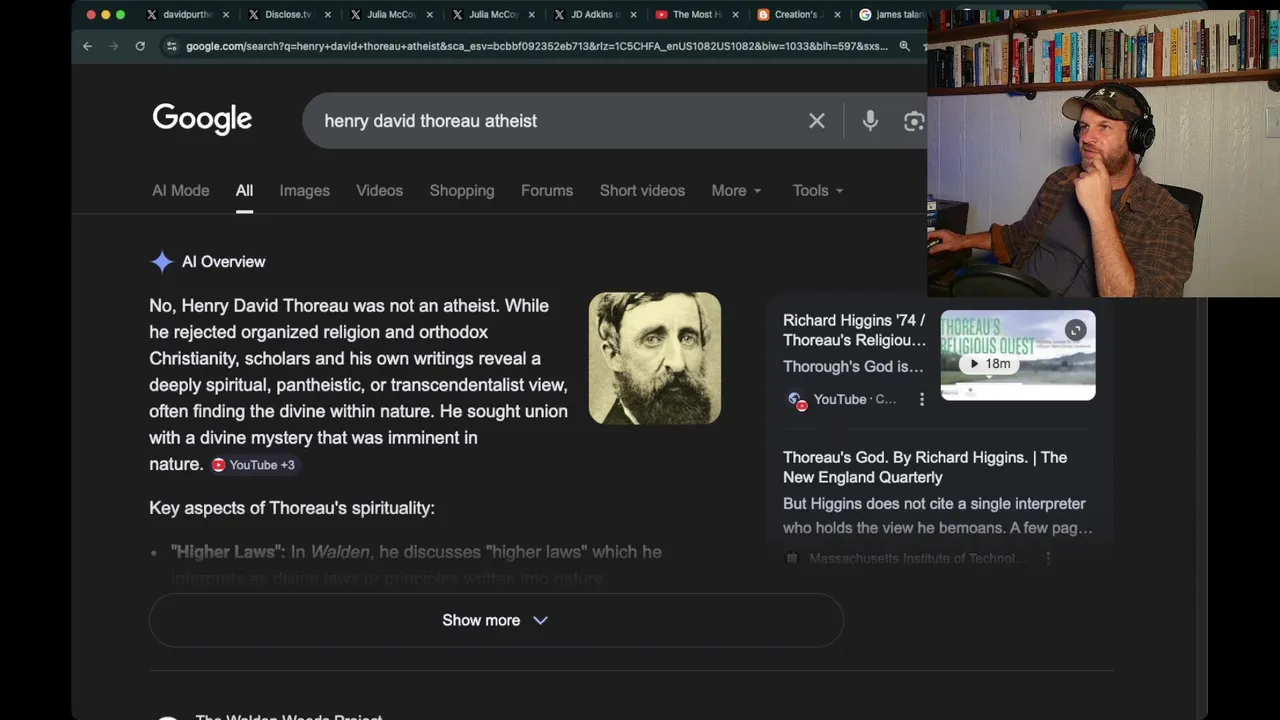The image size is (1280, 720).
Task: Switch to Shopping results
Action: pyautogui.click(x=462, y=190)
